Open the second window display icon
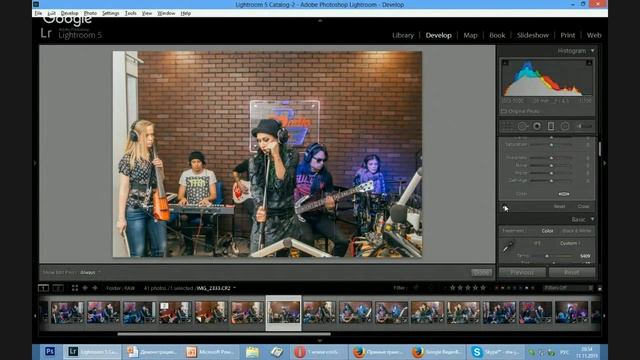Screen dimensions: 640x360 58,288
